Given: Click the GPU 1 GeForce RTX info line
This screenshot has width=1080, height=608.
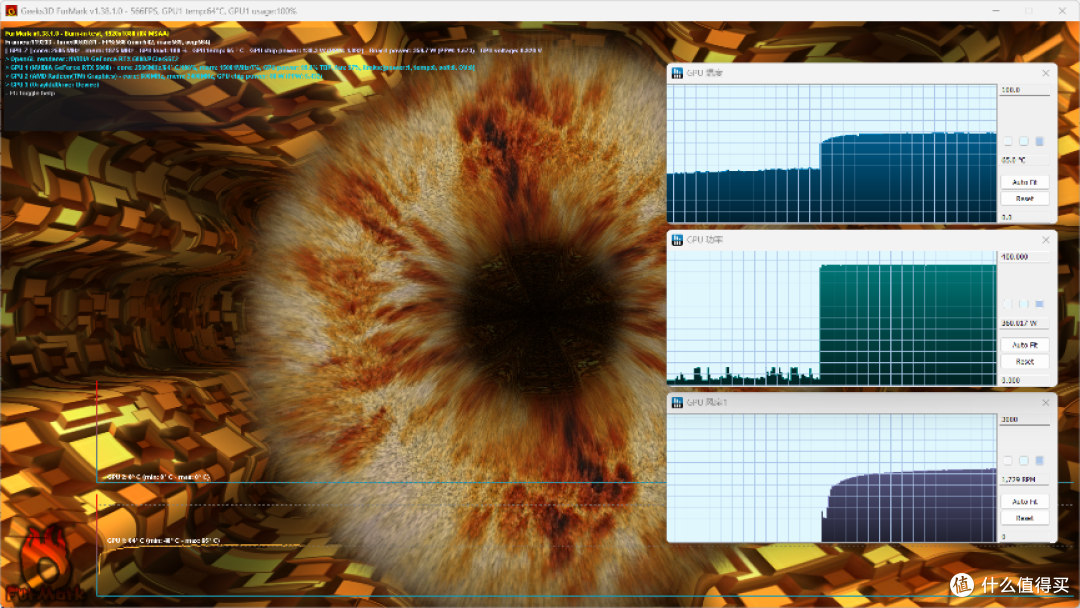Looking at the screenshot, I should (x=240, y=67).
